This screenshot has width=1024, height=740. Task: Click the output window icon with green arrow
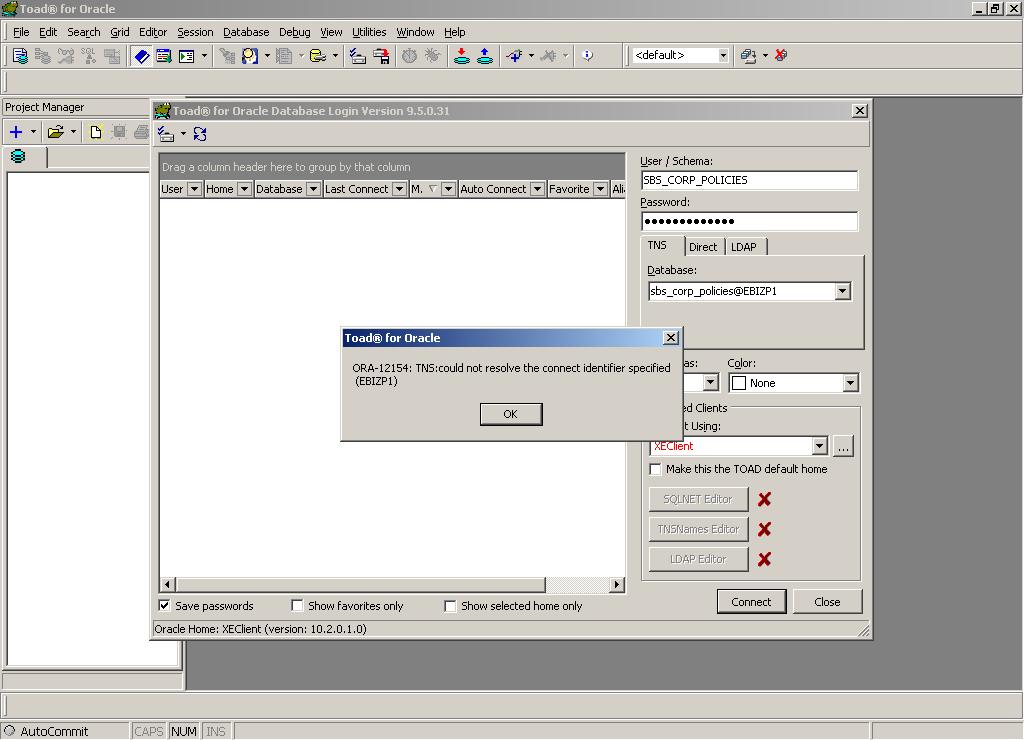(x=187, y=56)
